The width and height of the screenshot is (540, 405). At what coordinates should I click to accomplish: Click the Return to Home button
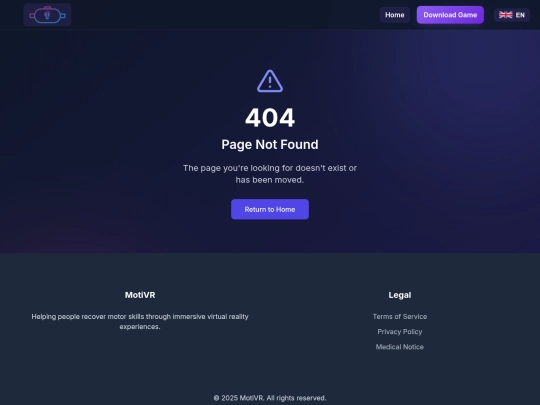[270, 209]
